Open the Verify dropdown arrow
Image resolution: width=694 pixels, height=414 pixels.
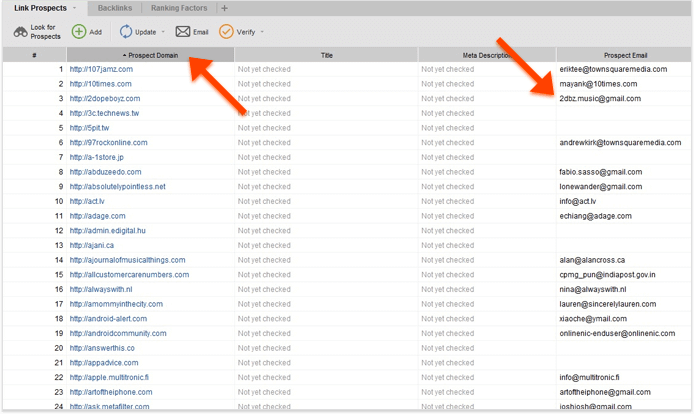[262, 32]
